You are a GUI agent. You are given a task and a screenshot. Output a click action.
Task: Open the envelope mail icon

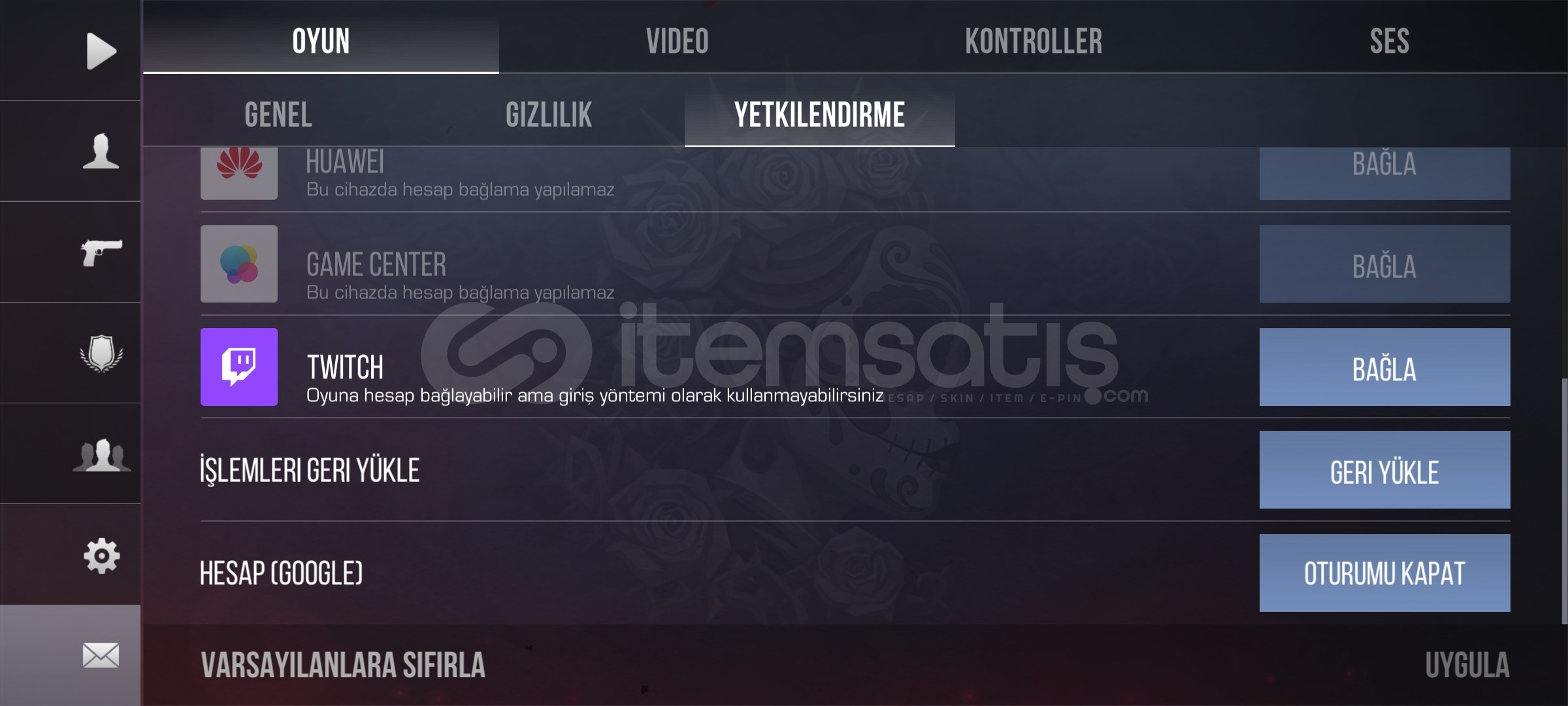[x=101, y=656]
